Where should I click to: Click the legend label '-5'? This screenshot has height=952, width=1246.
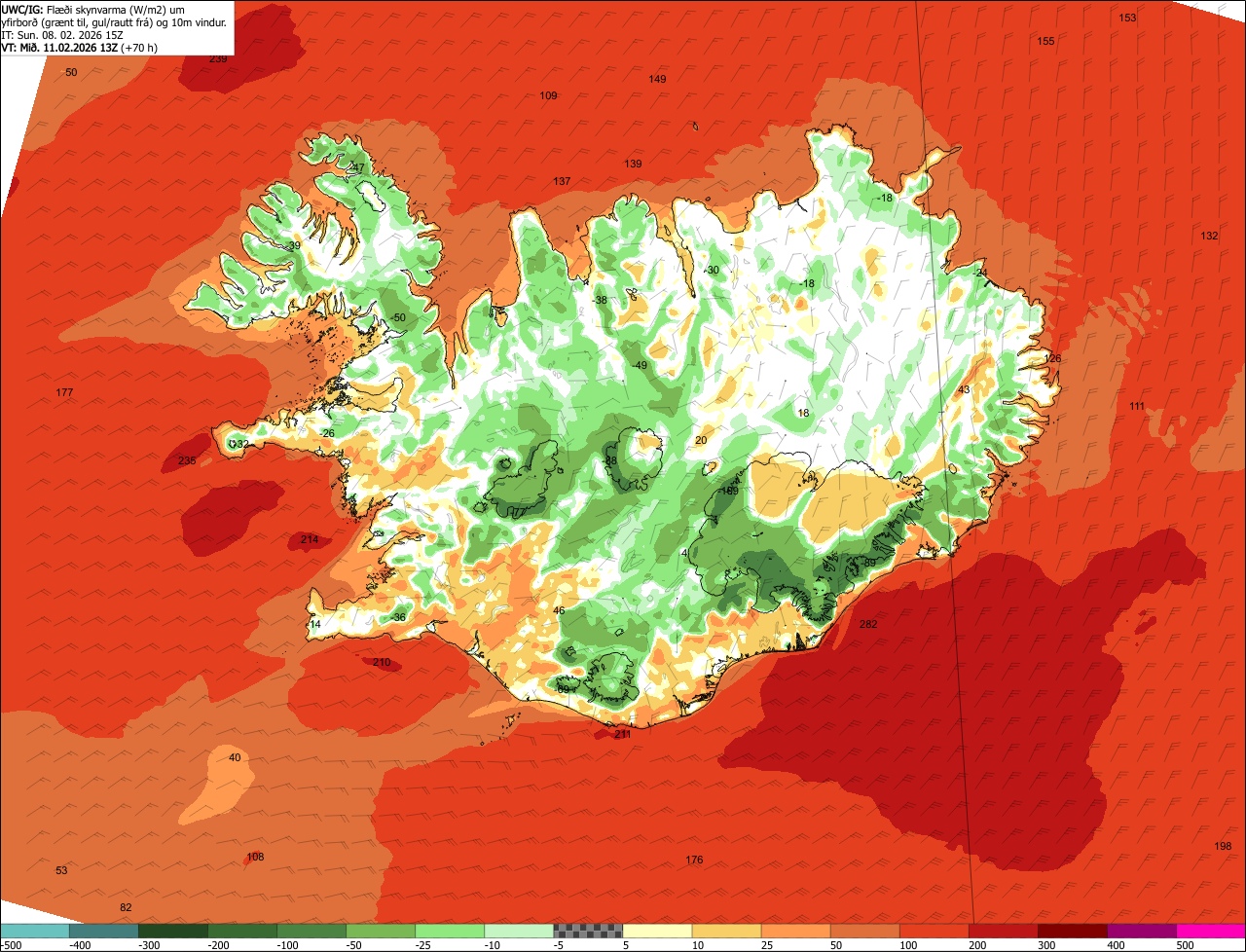[x=559, y=945]
